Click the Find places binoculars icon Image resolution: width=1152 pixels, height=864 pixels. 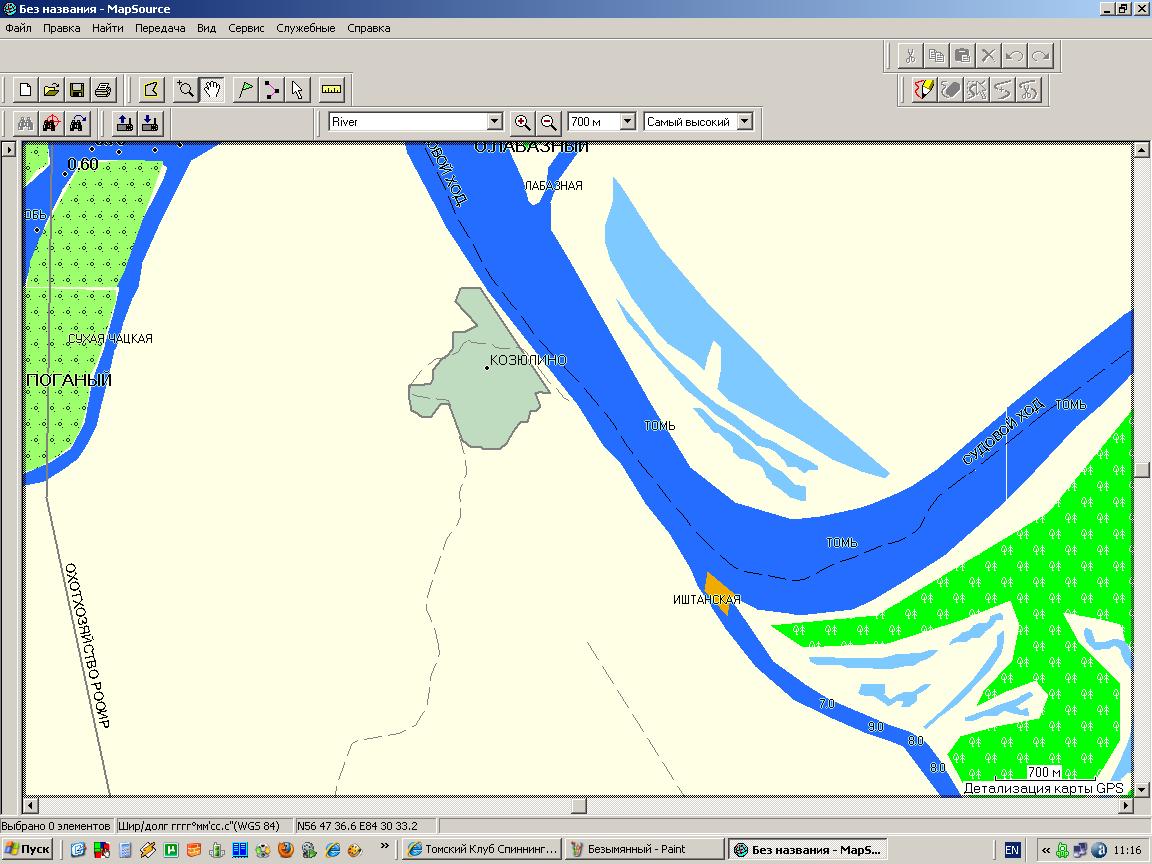point(26,123)
